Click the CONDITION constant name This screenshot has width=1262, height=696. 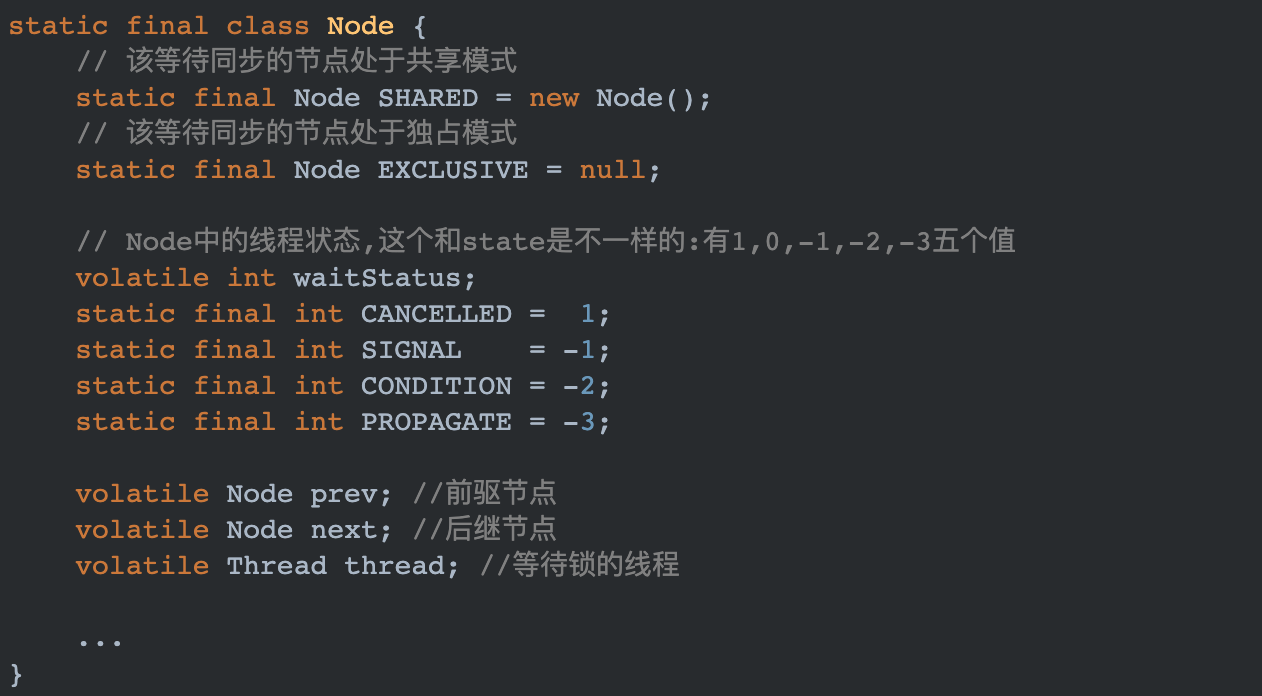pos(436,386)
